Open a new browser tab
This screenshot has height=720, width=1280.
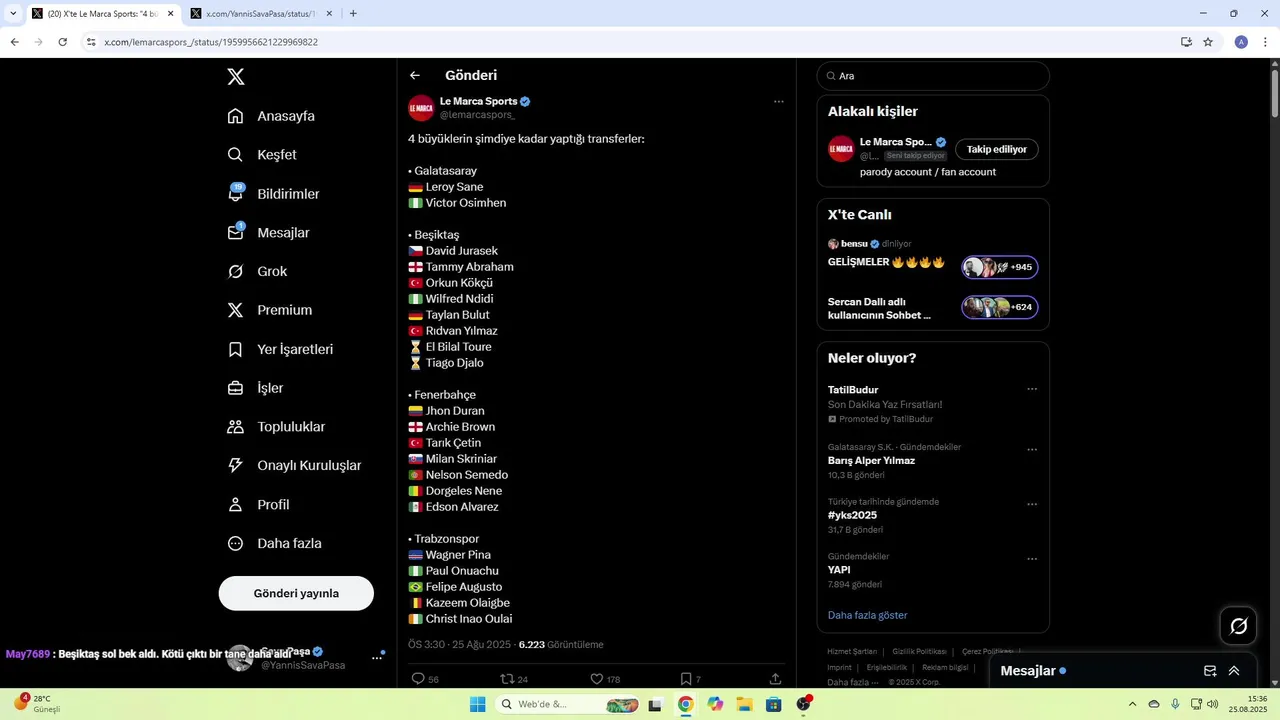(x=353, y=14)
